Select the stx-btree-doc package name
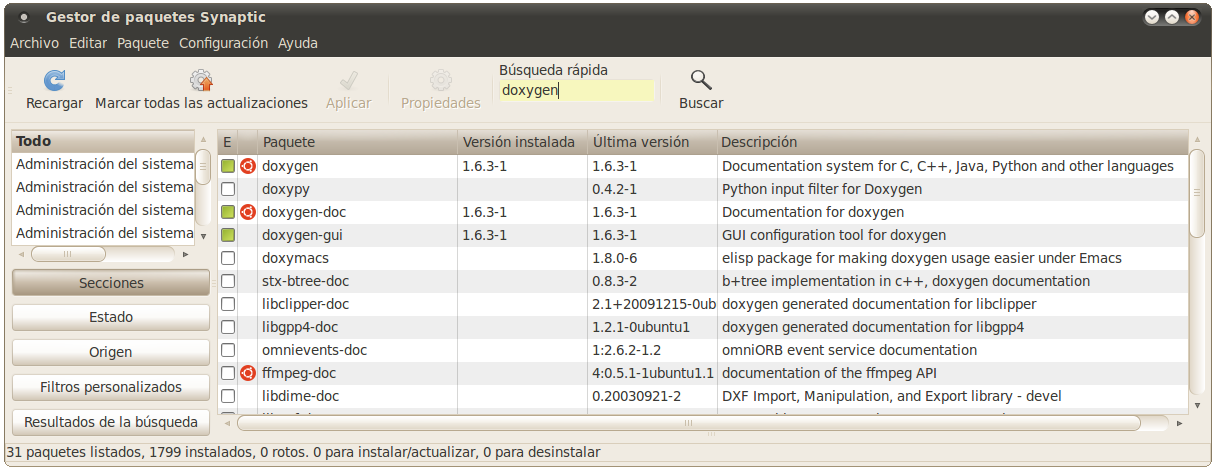Image resolution: width=1215 pixels, height=470 pixels. point(305,281)
